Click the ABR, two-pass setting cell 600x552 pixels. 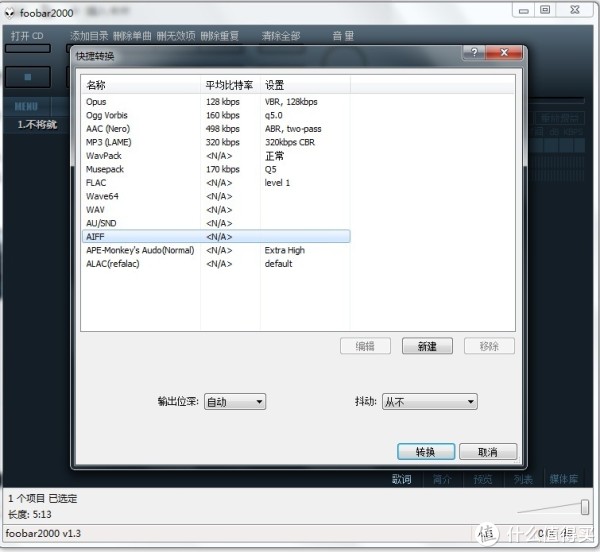click(x=293, y=129)
